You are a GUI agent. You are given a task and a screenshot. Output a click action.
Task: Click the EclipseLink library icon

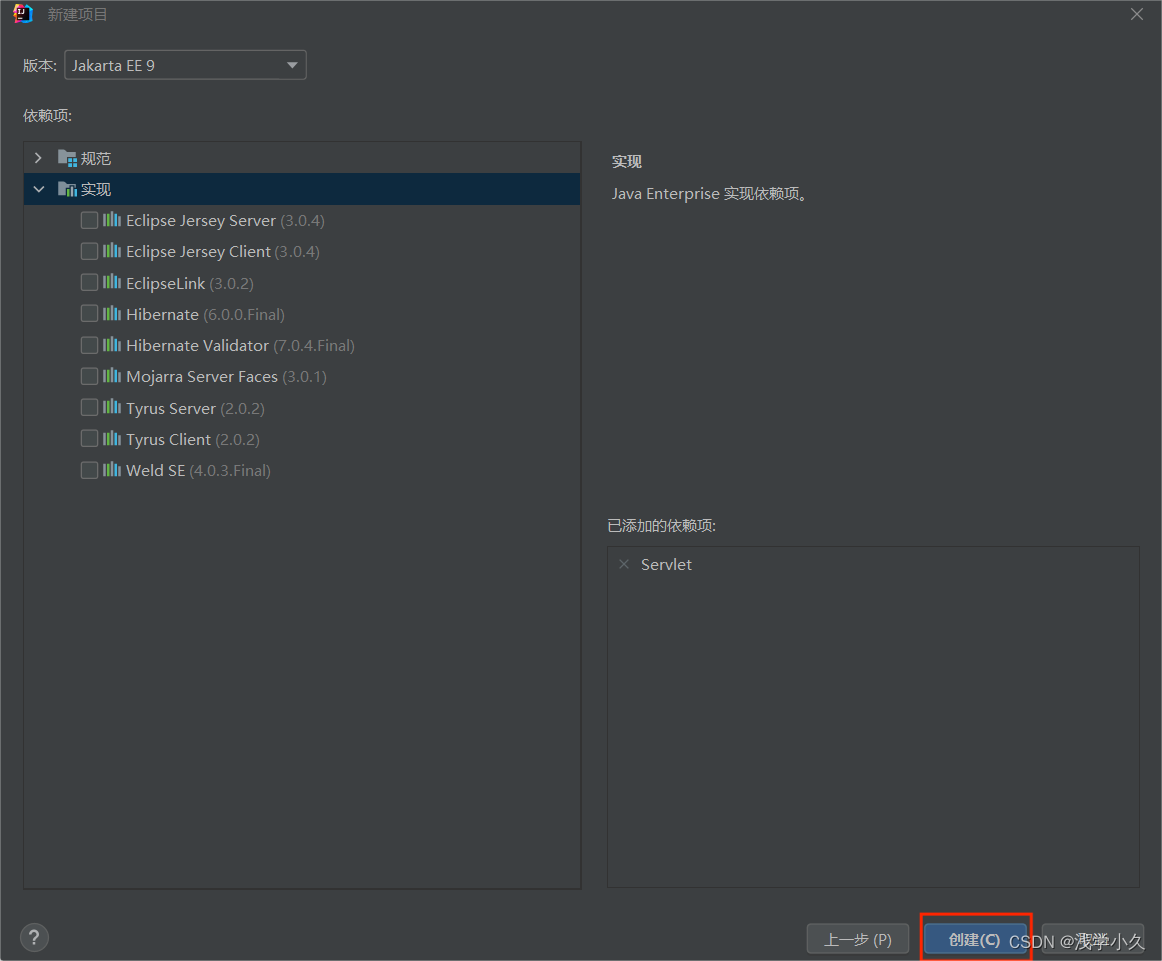(112, 282)
